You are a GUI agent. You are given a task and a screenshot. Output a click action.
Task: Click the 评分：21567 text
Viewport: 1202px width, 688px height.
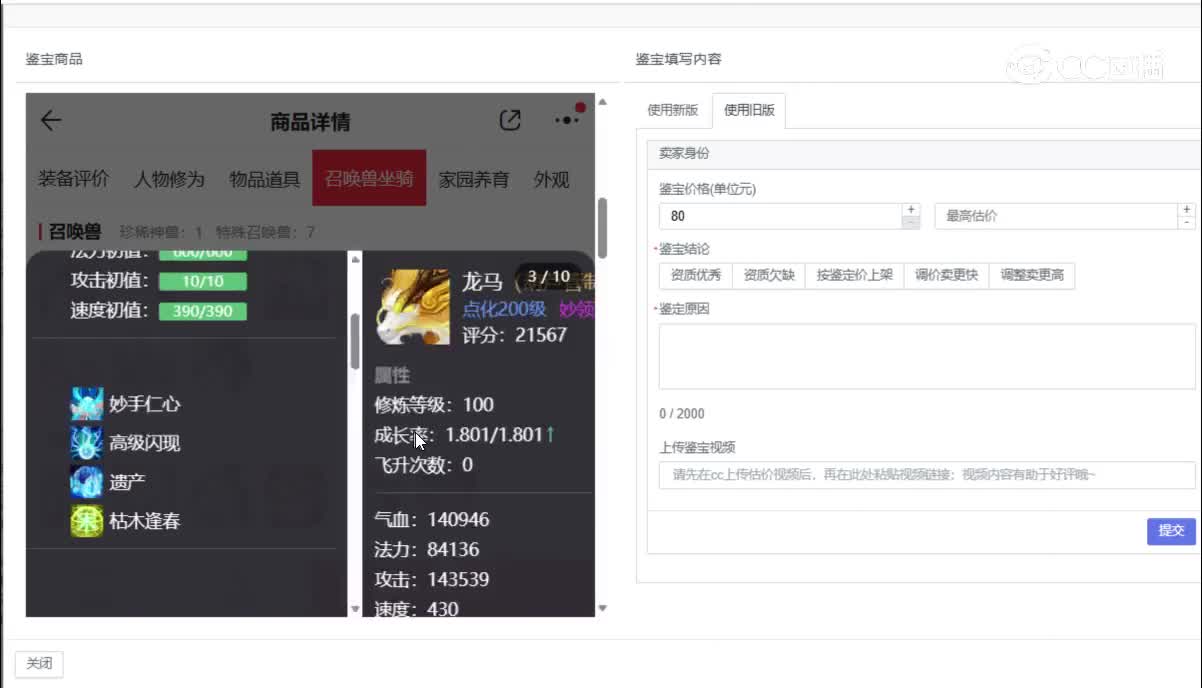tap(514, 335)
